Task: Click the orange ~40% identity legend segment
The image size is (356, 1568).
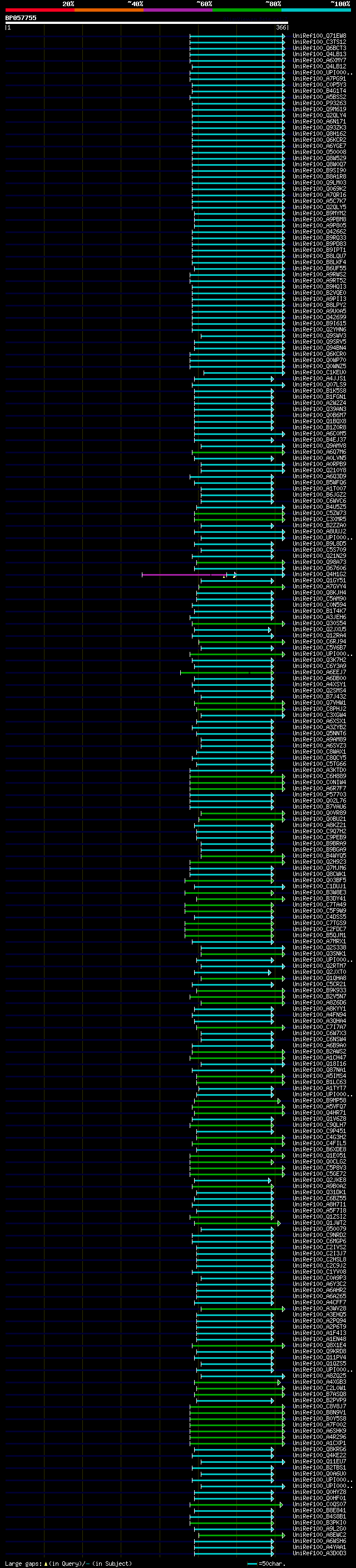Action: pyautogui.click(x=109, y=10)
